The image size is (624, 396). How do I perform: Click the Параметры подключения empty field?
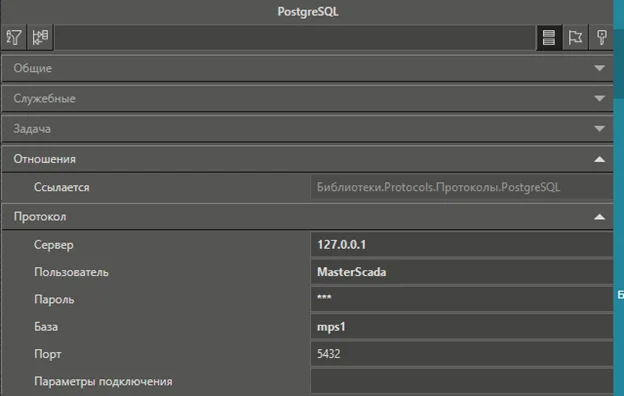[x=462, y=381]
